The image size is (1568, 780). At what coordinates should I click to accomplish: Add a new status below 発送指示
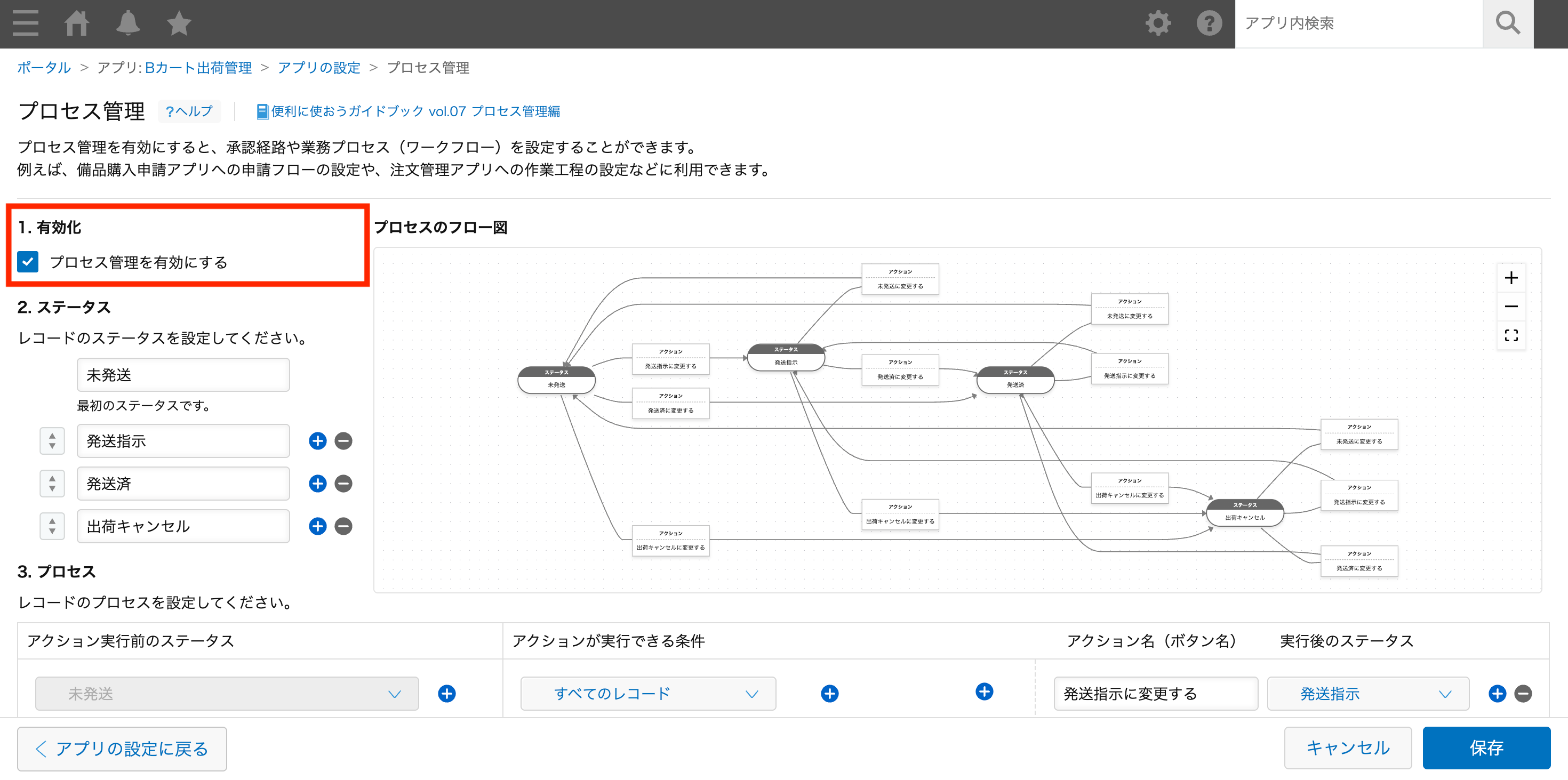pos(317,441)
